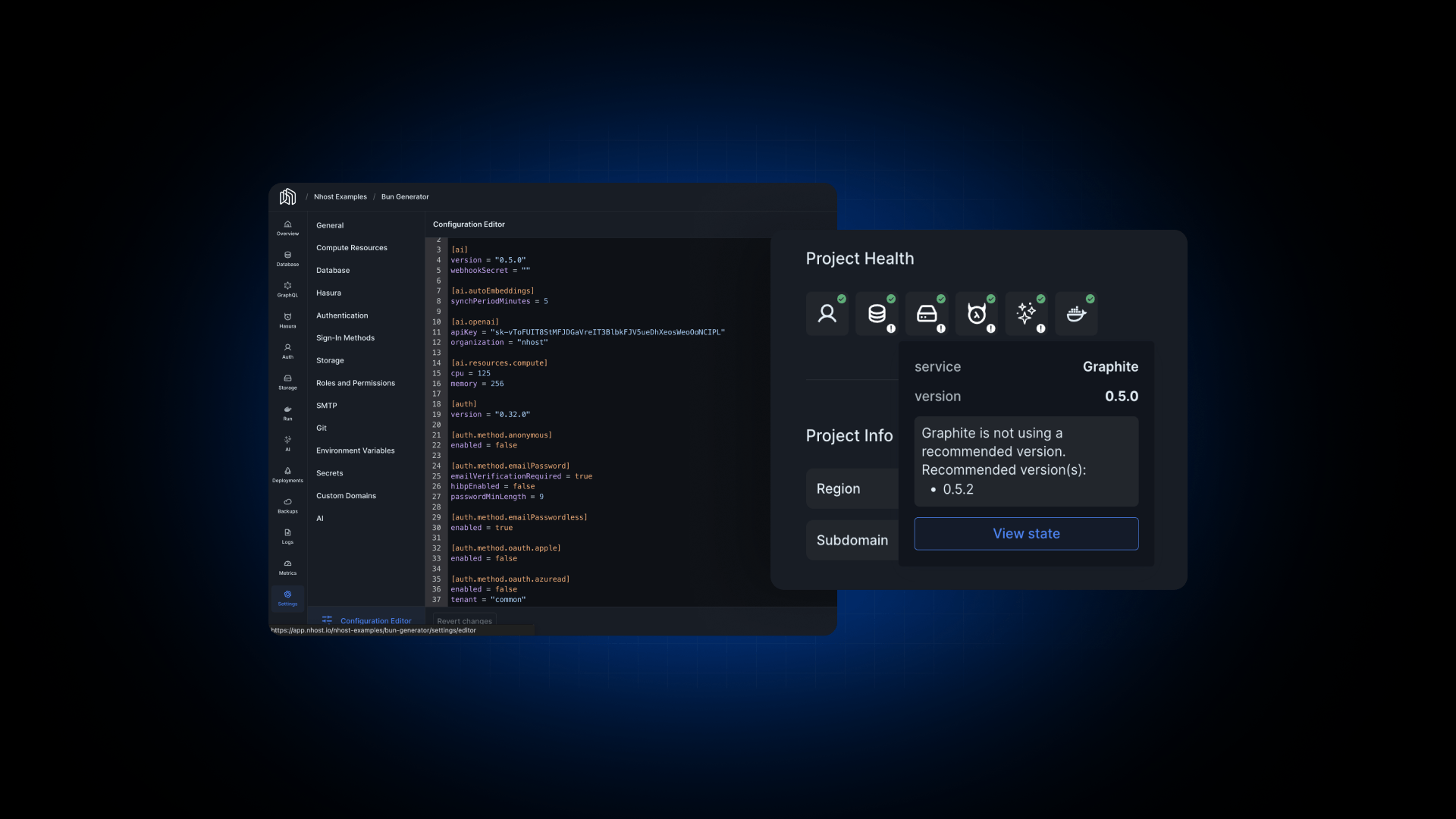Expand the Roles and Permissions section

coord(355,383)
